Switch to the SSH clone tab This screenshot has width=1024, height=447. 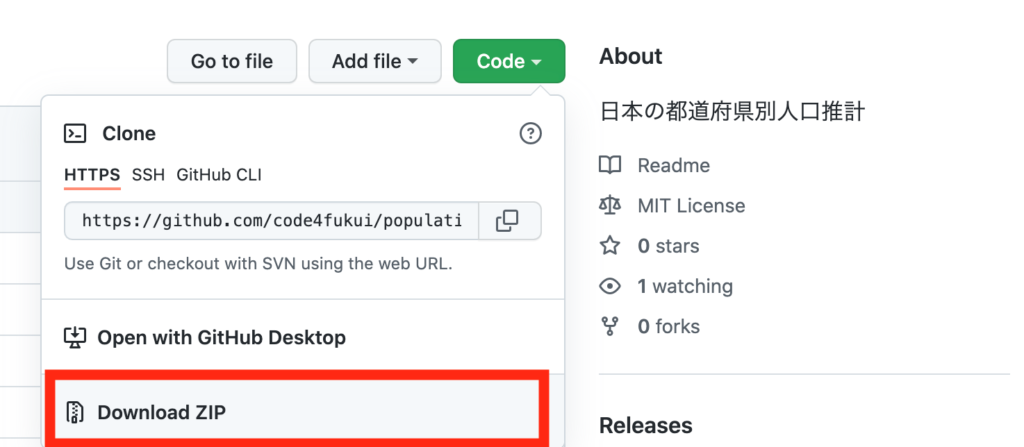point(148,174)
